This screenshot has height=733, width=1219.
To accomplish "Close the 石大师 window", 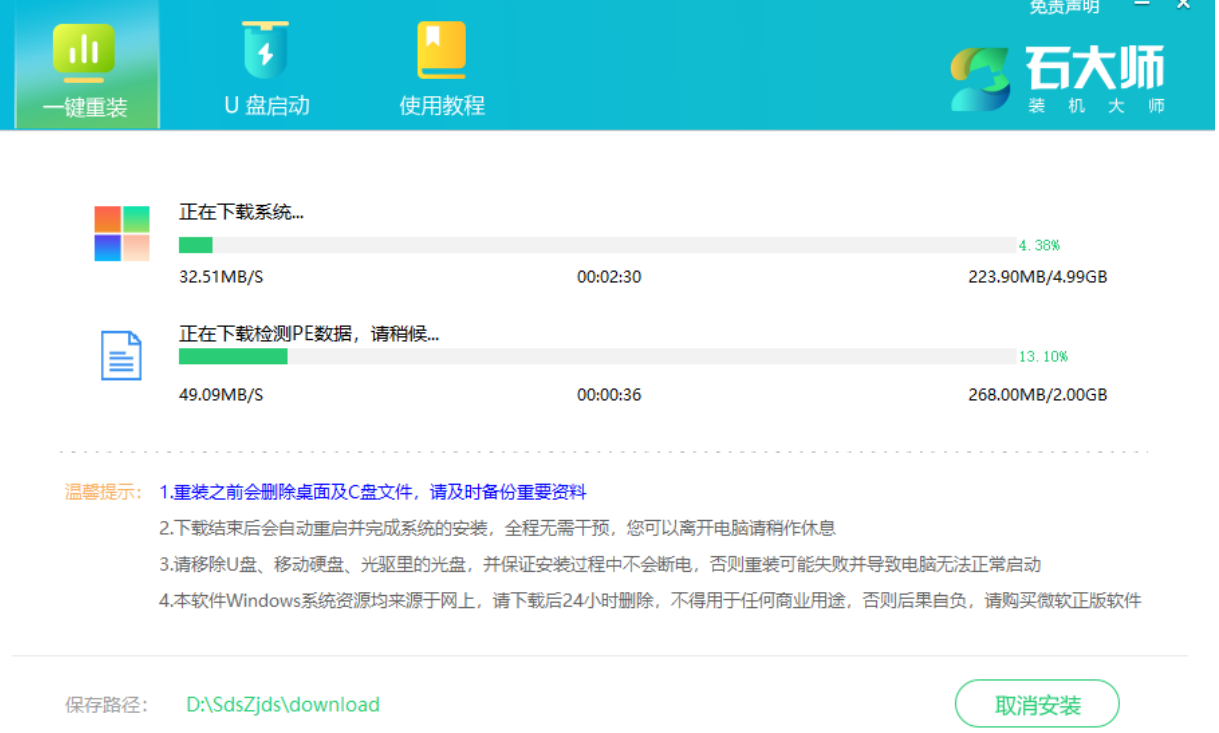I will click(1184, 5).
